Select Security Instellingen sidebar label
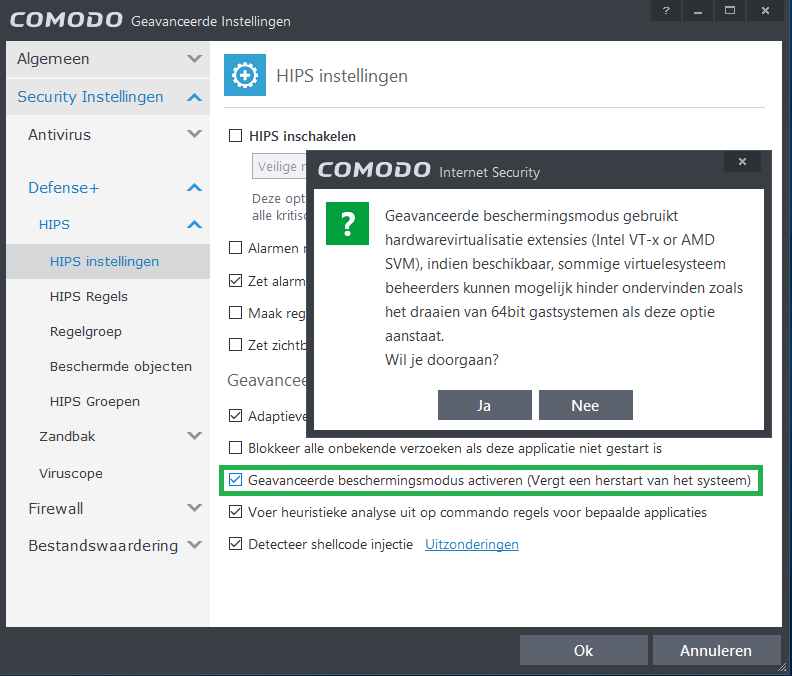792x676 pixels. pos(90,97)
